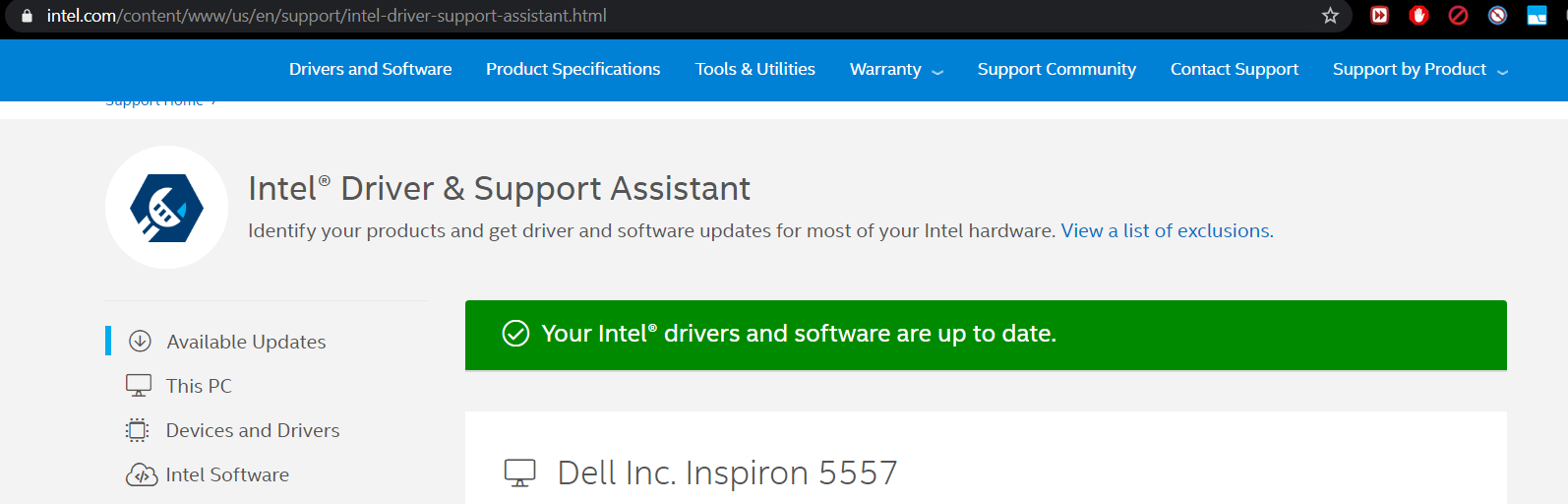Image resolution: width=1568 pixels, height=504 pixels.
Task: Select This PC in the sidebar
Action: click(199, 386)
